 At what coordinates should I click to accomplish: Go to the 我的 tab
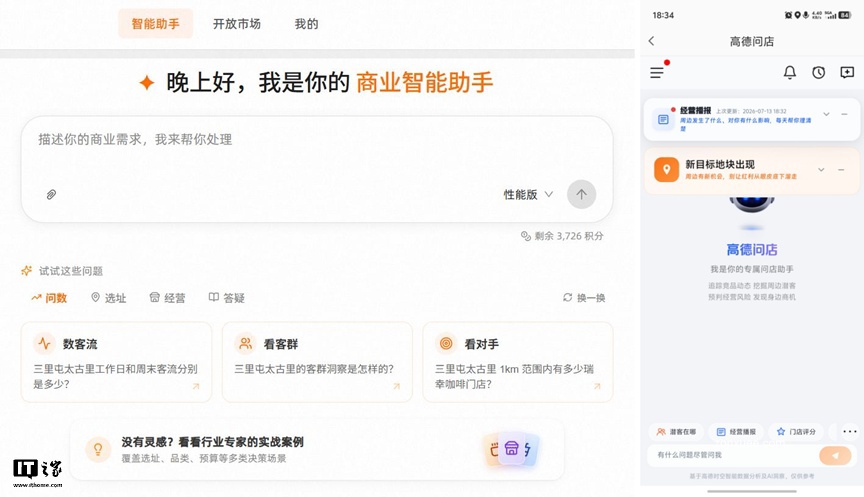pos(306,24)
